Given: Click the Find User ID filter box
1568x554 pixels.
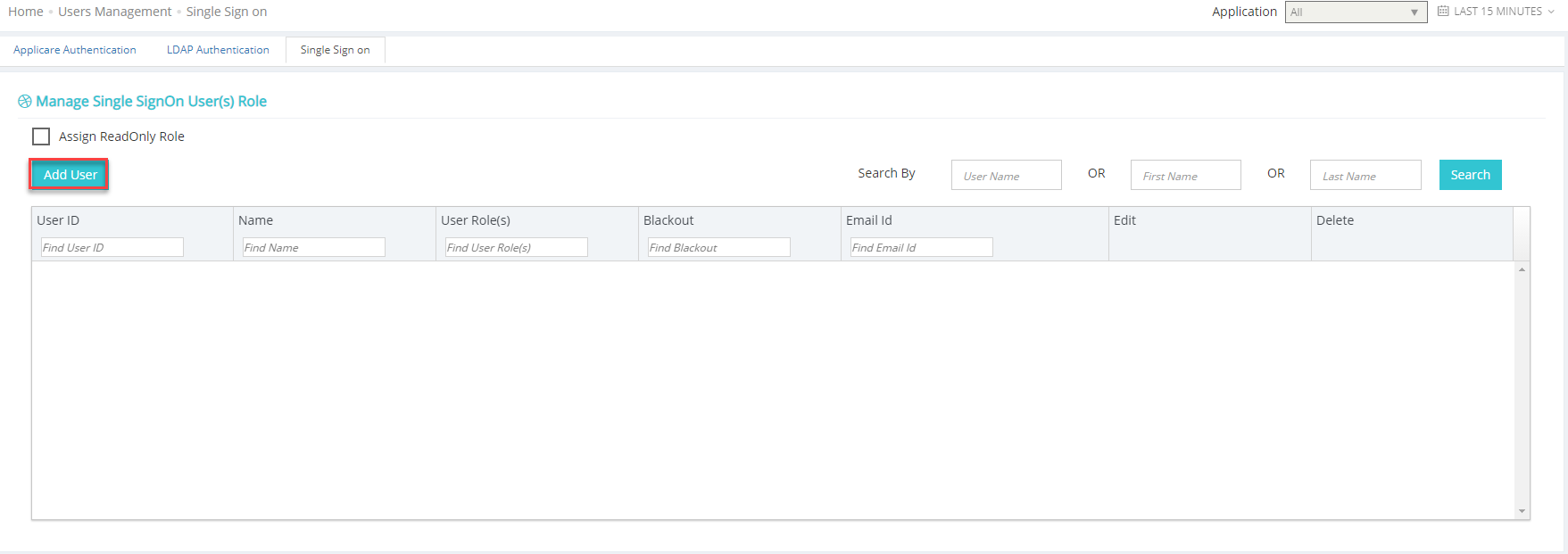Looking at the screenshot, I should coord(112,247).
